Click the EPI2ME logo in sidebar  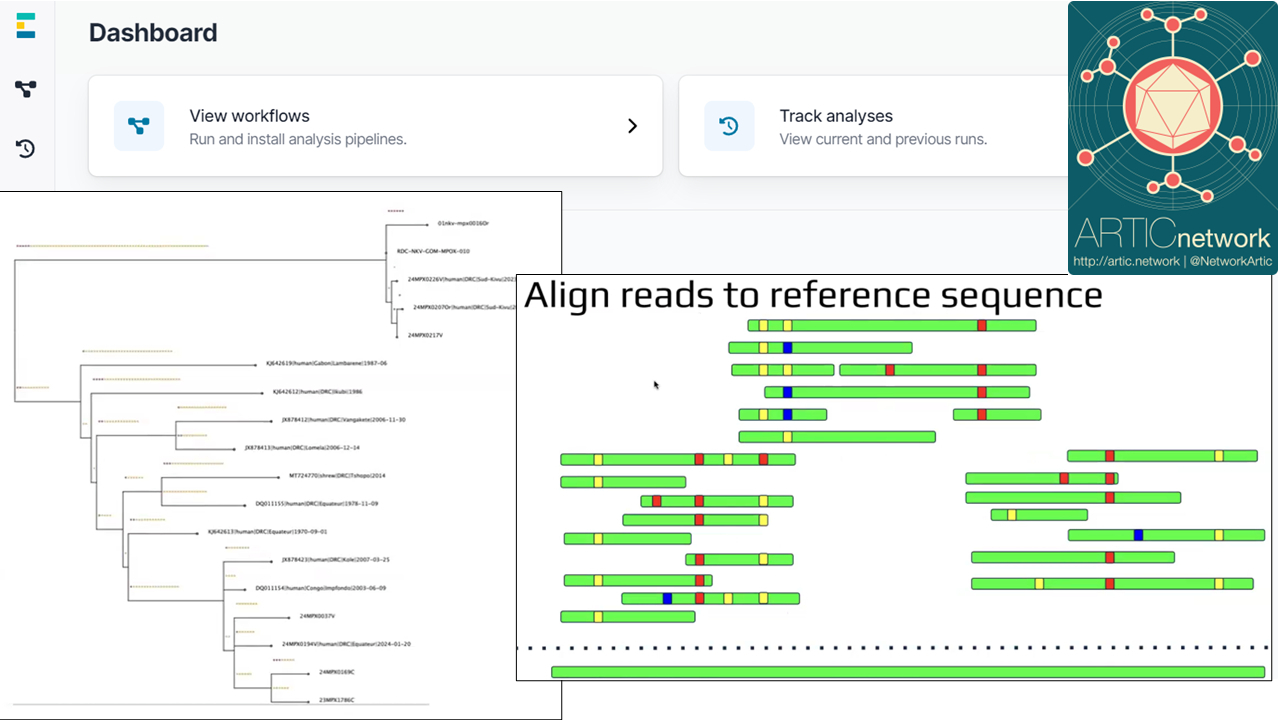pyautogui.click(x=26, y=27)
